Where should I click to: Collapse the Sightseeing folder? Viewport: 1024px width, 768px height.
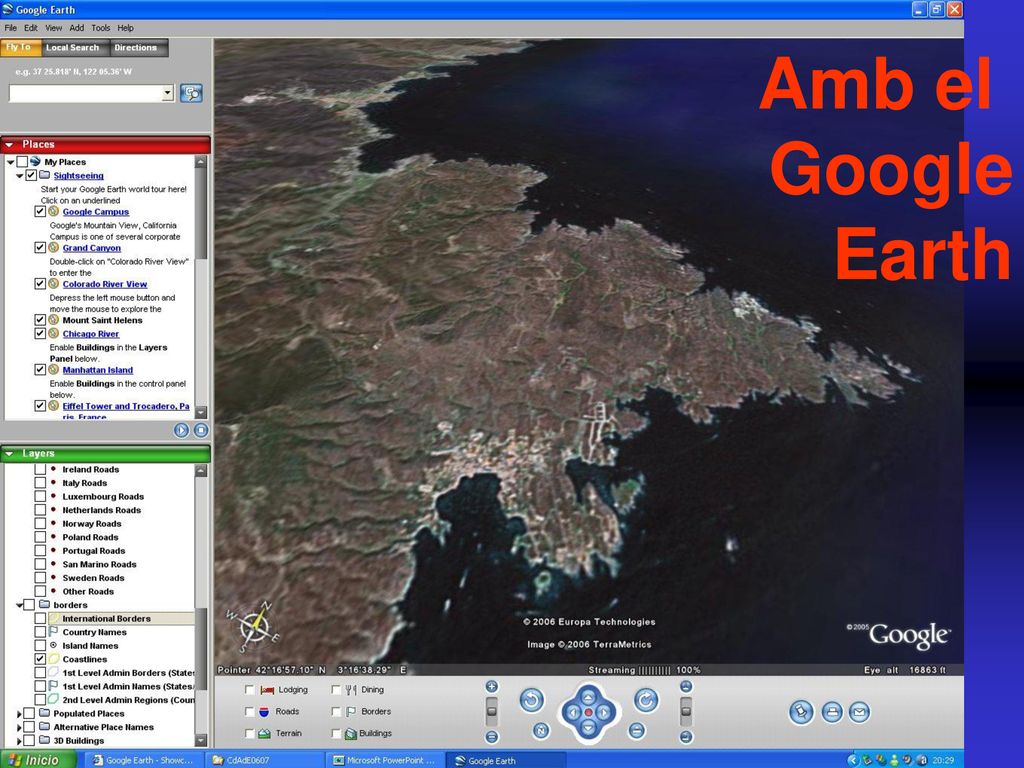pyautogui.click(x=20, y=176)
